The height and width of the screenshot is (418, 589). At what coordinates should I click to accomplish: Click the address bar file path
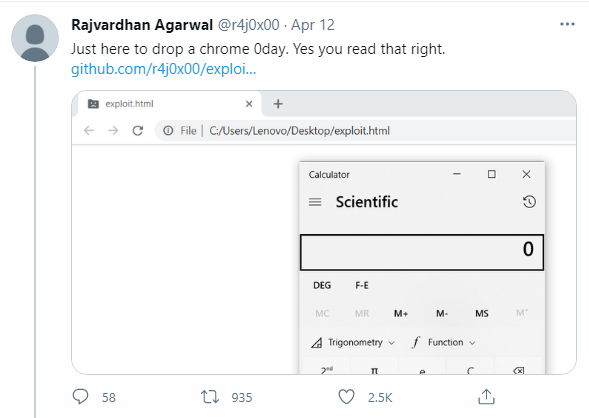299,131
